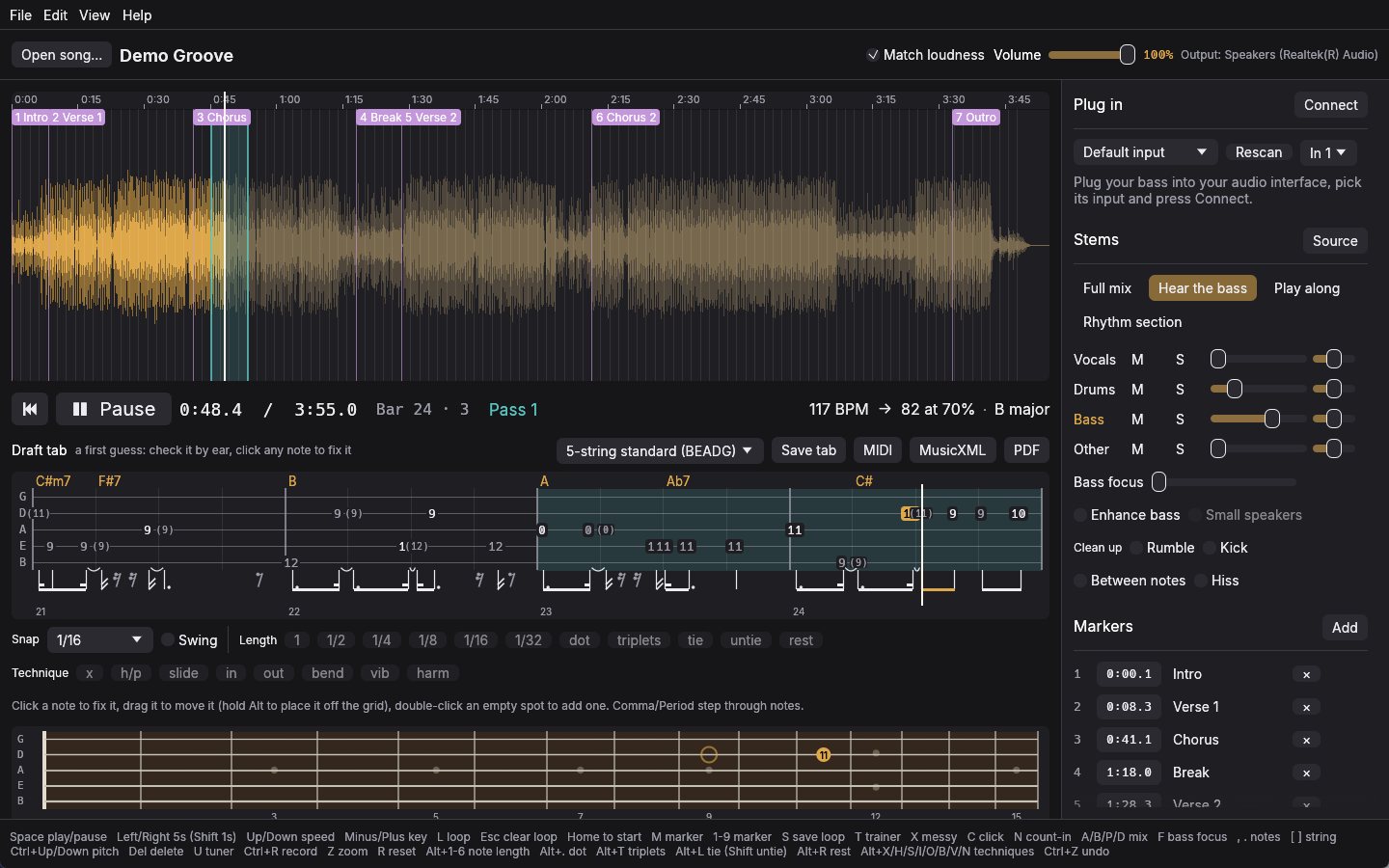Remove the Verse 1 marker
1389x868 pixels.
pos(1306,707)
